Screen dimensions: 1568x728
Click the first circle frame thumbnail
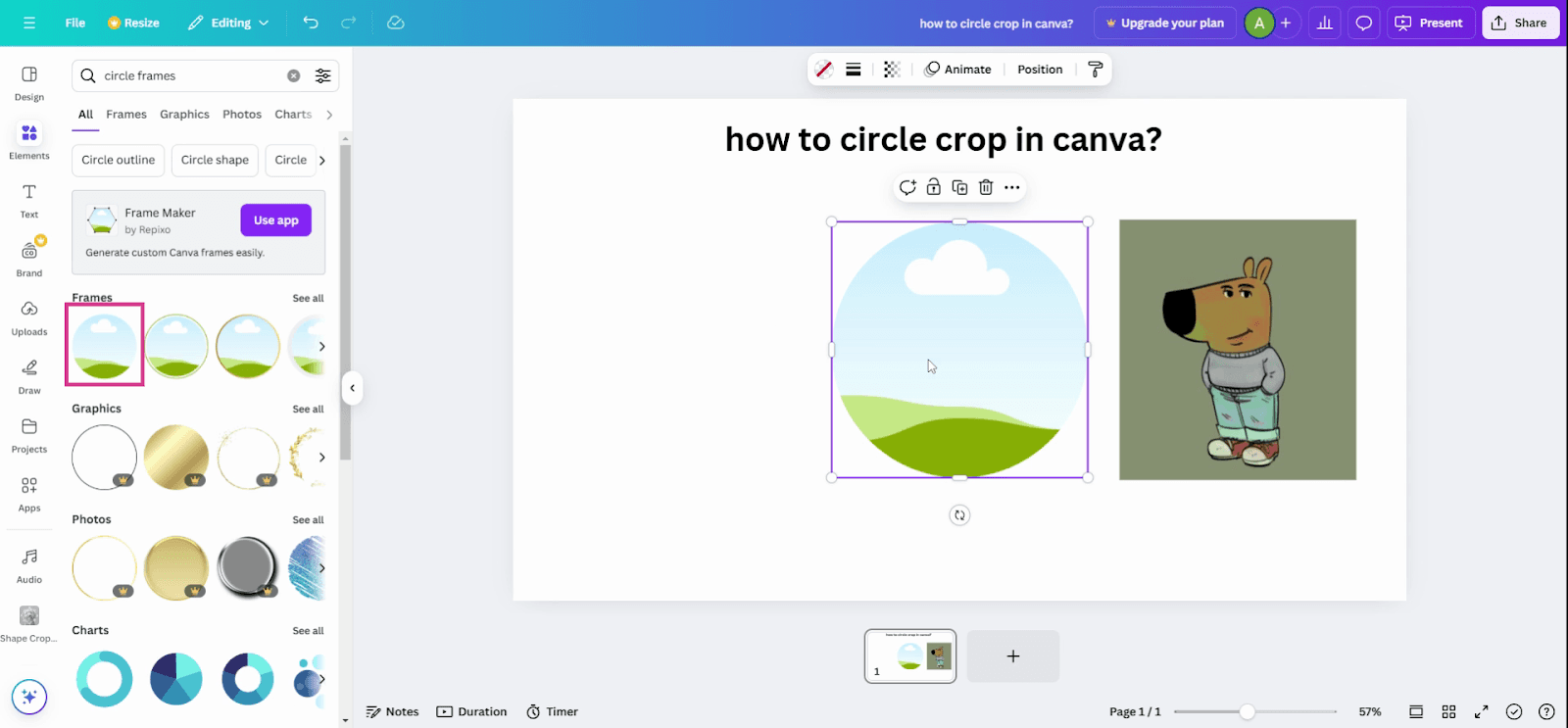coord(105,346)
